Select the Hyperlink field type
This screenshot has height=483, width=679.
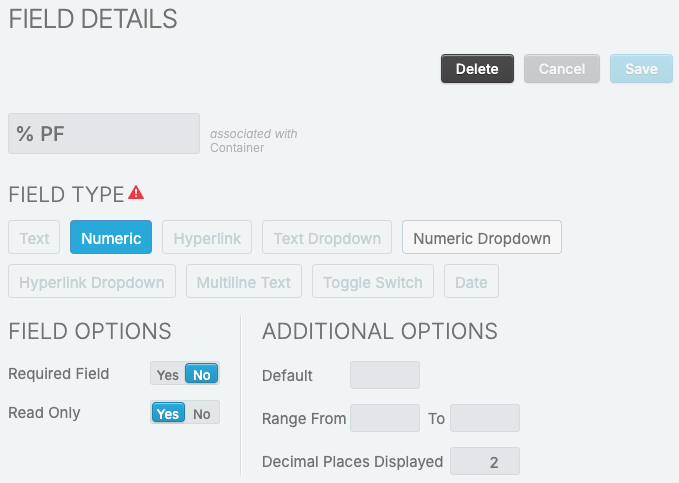click(207, 238)
